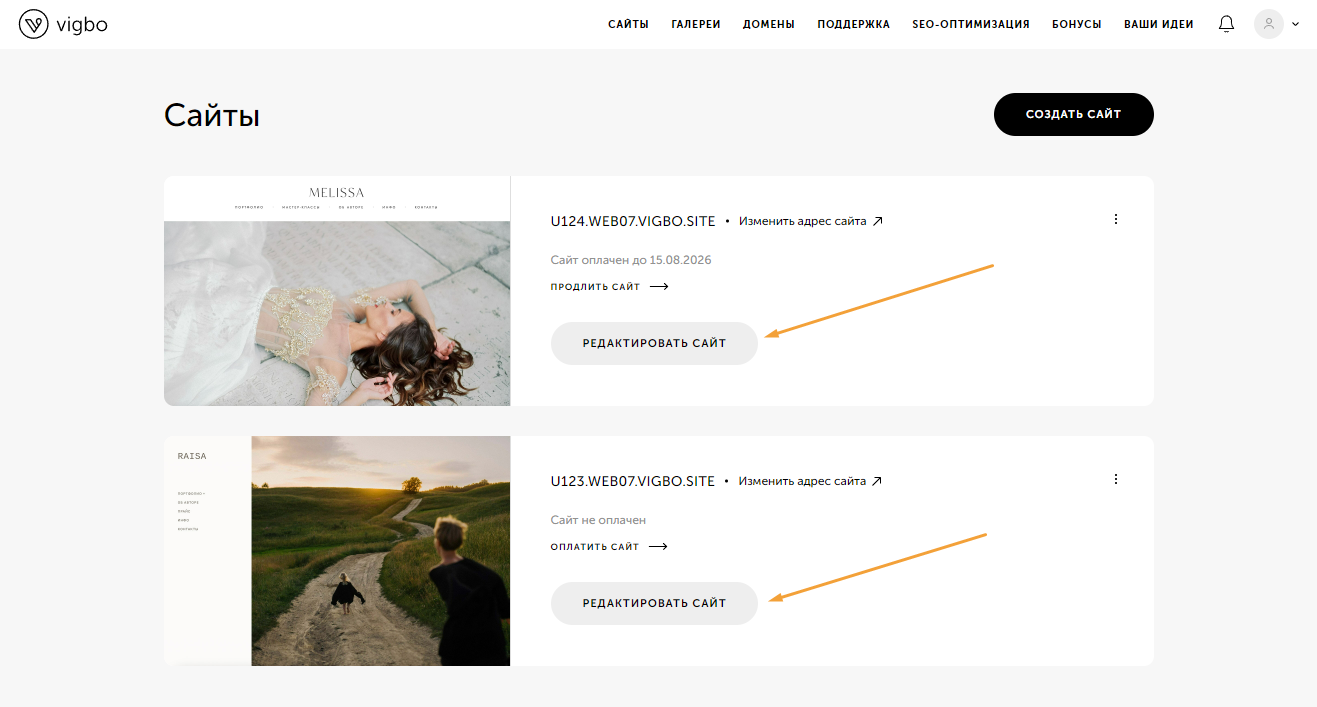Open the Raisa site preview thumbnail

(337, 551)
